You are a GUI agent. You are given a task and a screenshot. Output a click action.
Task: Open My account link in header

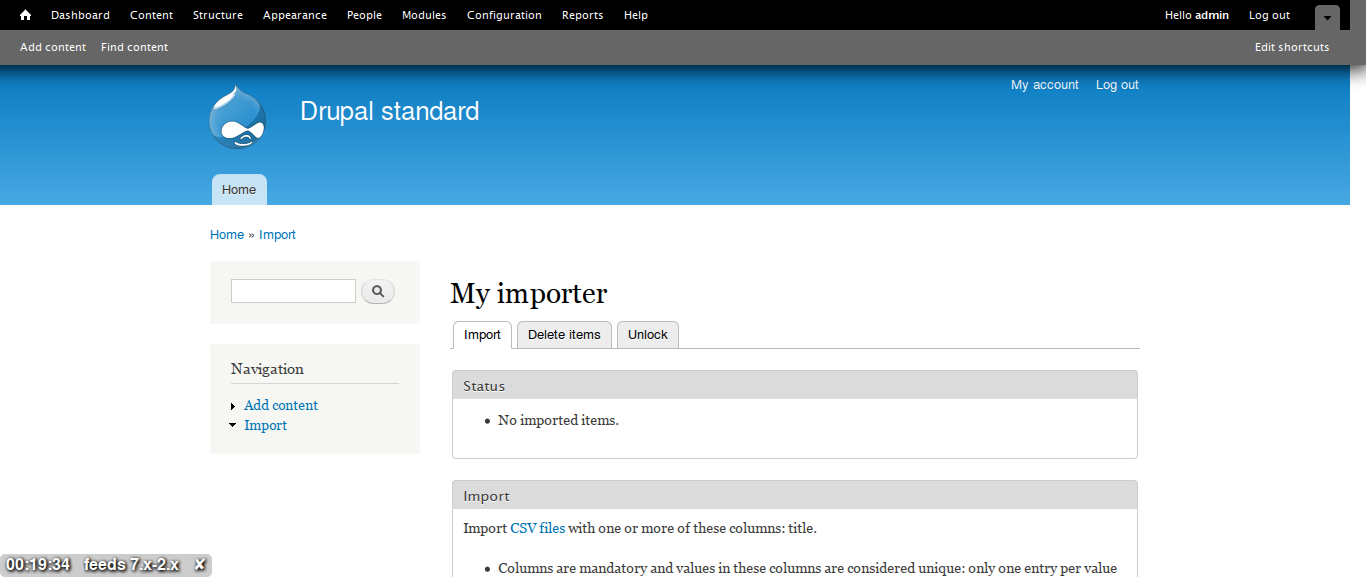tap(1045, 85)
